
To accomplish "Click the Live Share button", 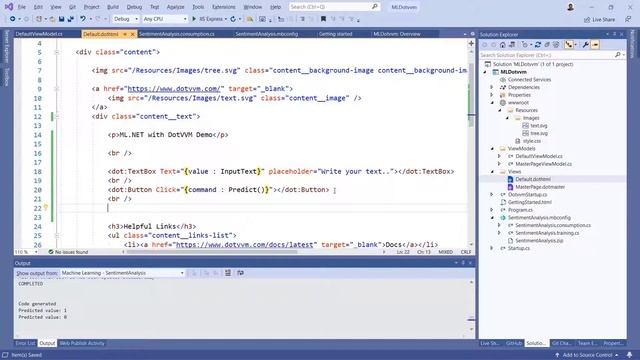I will (x=600, y=19).
